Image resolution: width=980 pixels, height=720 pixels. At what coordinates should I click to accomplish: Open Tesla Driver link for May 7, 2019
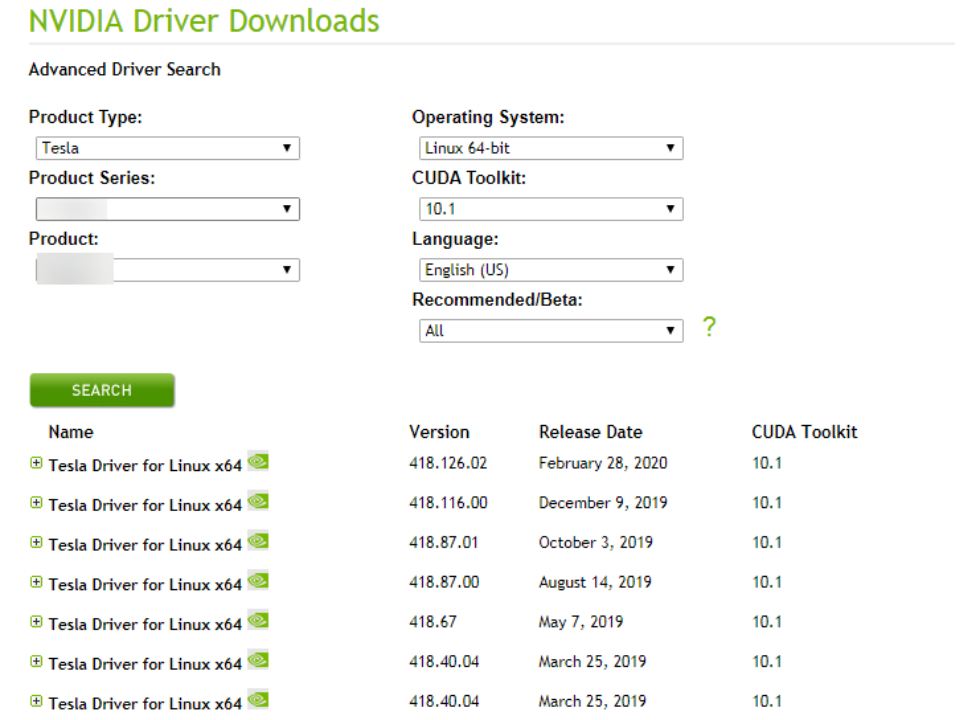point(145,624)
